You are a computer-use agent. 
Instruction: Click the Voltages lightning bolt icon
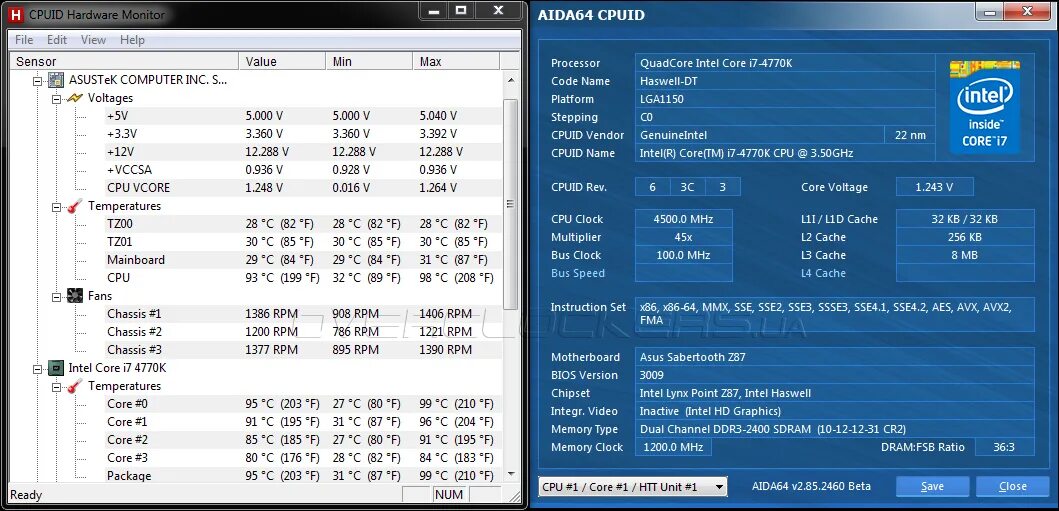(75, 98)
